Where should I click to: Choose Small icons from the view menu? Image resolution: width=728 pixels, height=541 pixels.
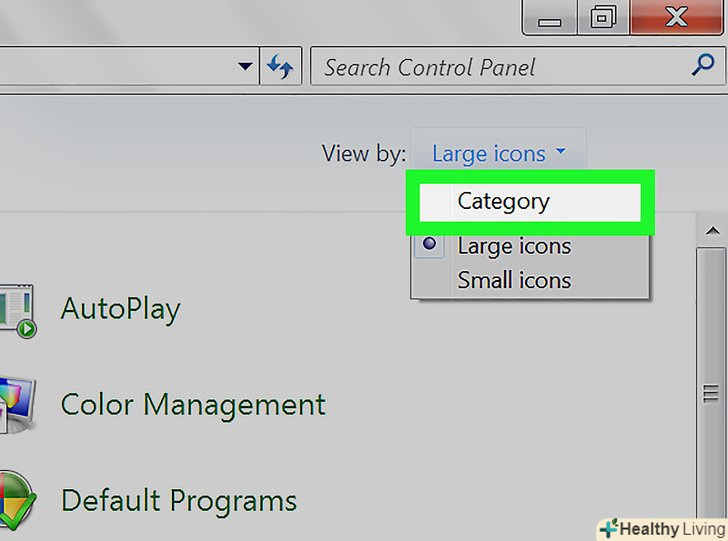pos(514,280)
